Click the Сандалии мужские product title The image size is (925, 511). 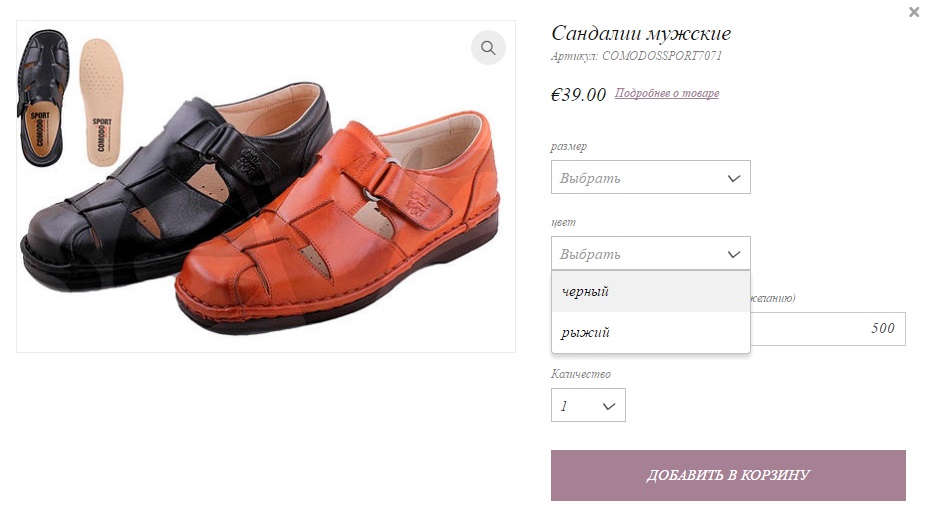(641, 33)
